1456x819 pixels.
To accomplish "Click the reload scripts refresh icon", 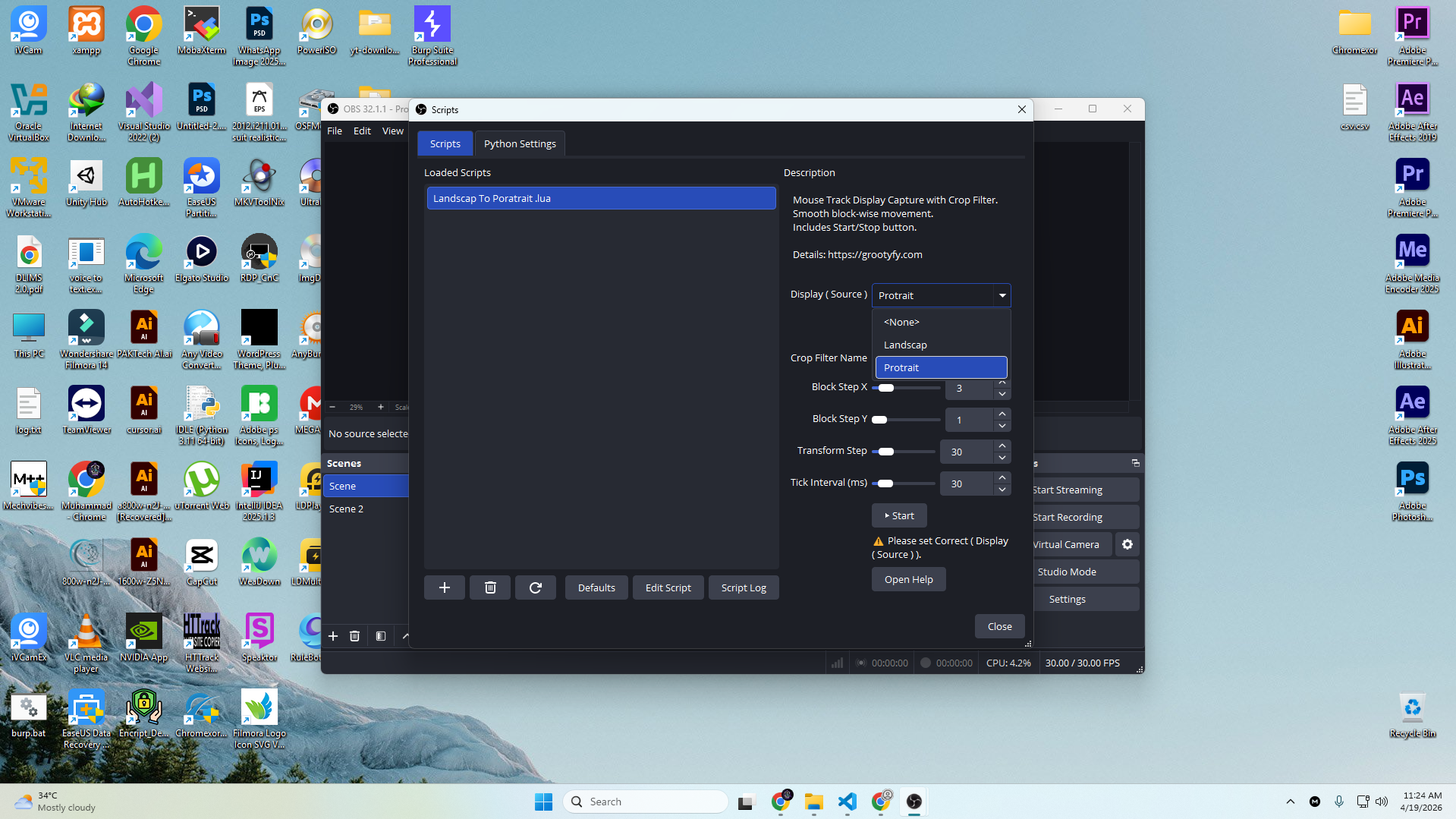I will pos(535,587).
